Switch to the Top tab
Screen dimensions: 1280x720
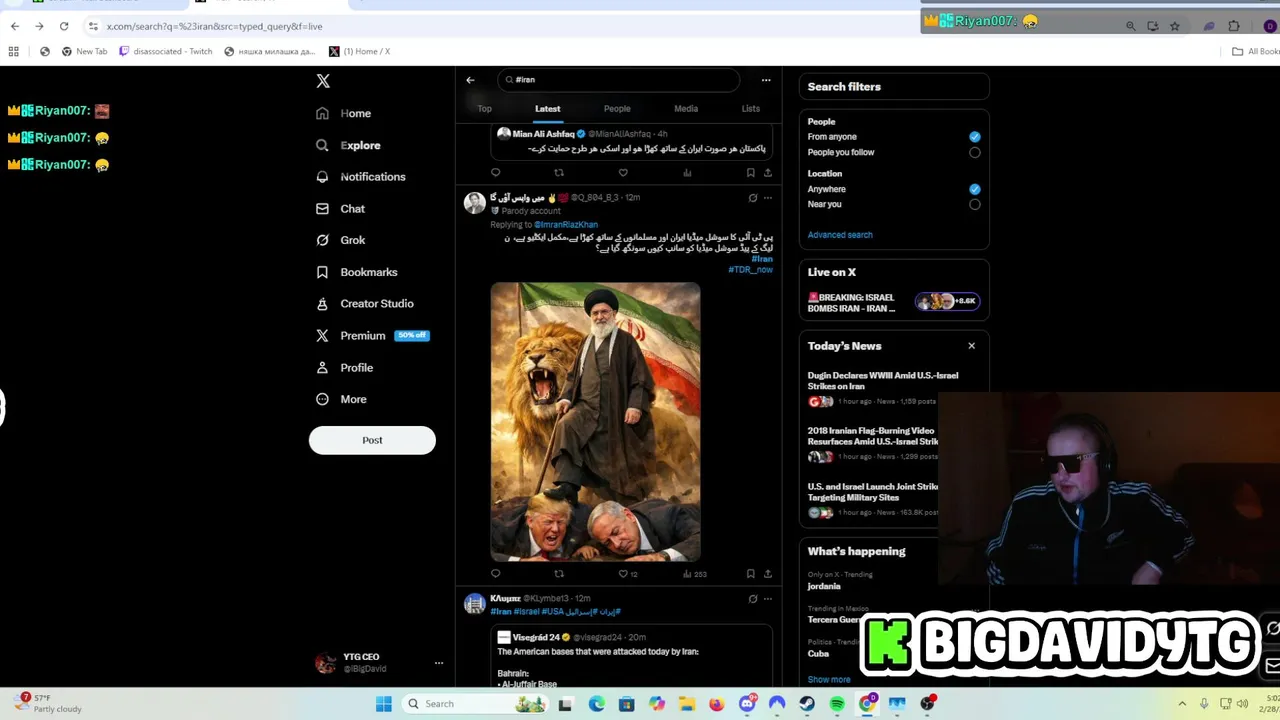click(484, 109)
